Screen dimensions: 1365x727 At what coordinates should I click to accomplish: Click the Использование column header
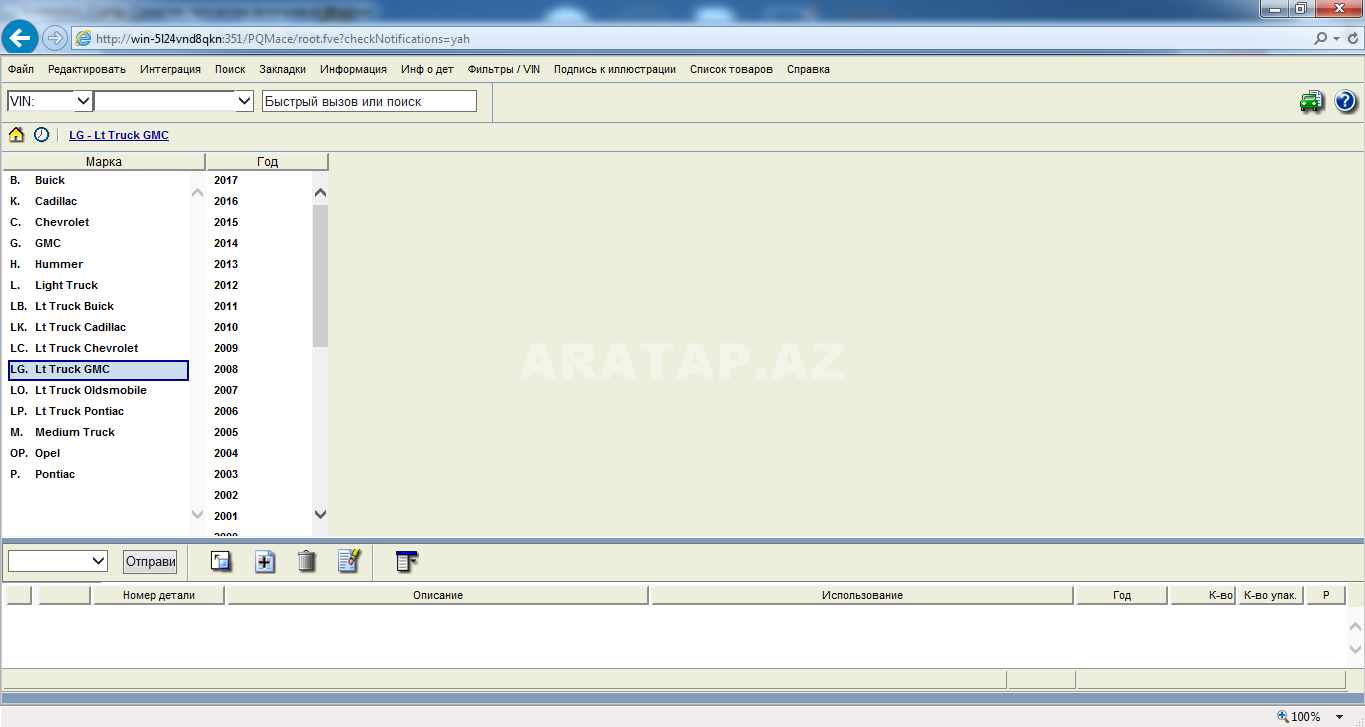[862, 595]
